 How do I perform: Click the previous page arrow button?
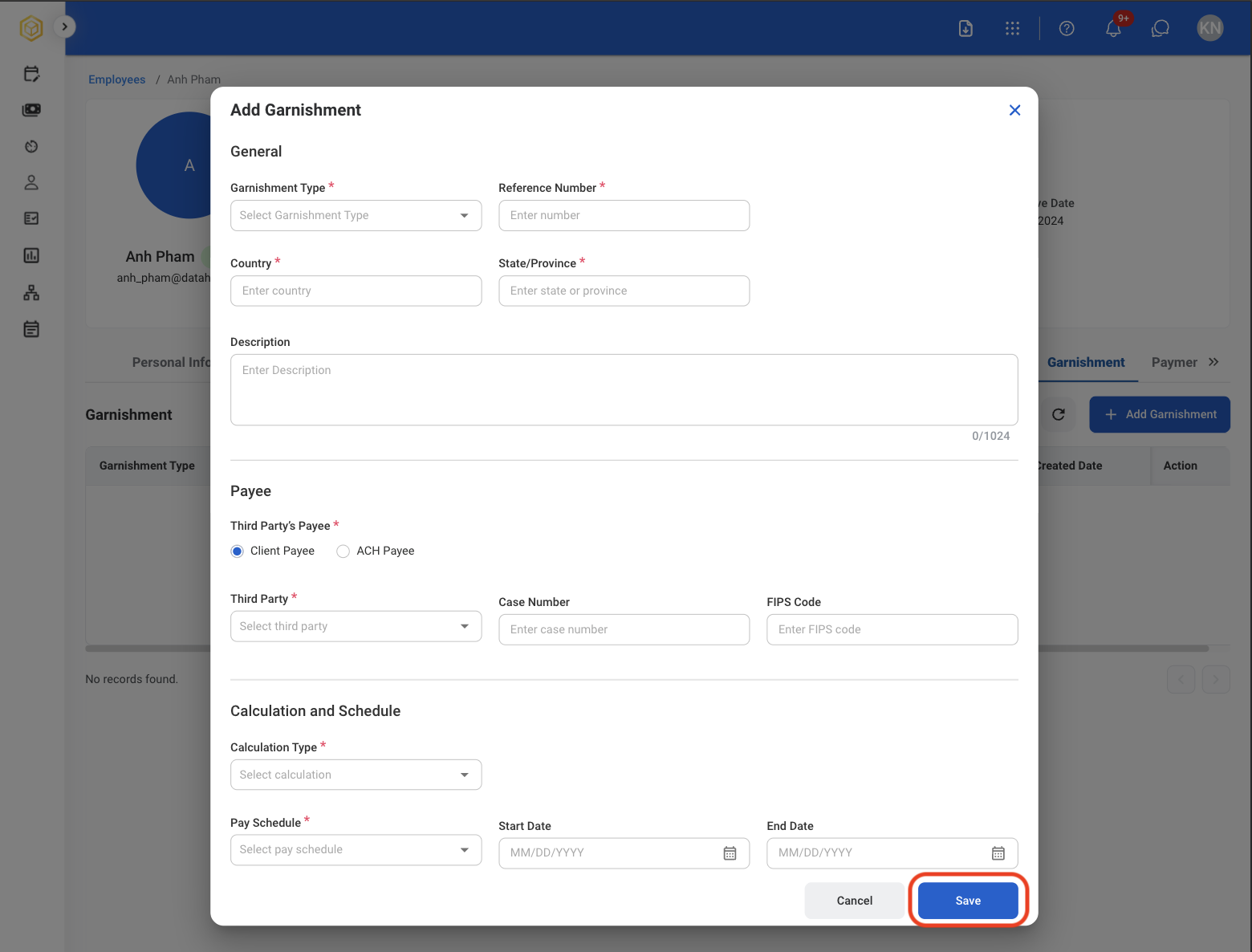point(1181,680)
